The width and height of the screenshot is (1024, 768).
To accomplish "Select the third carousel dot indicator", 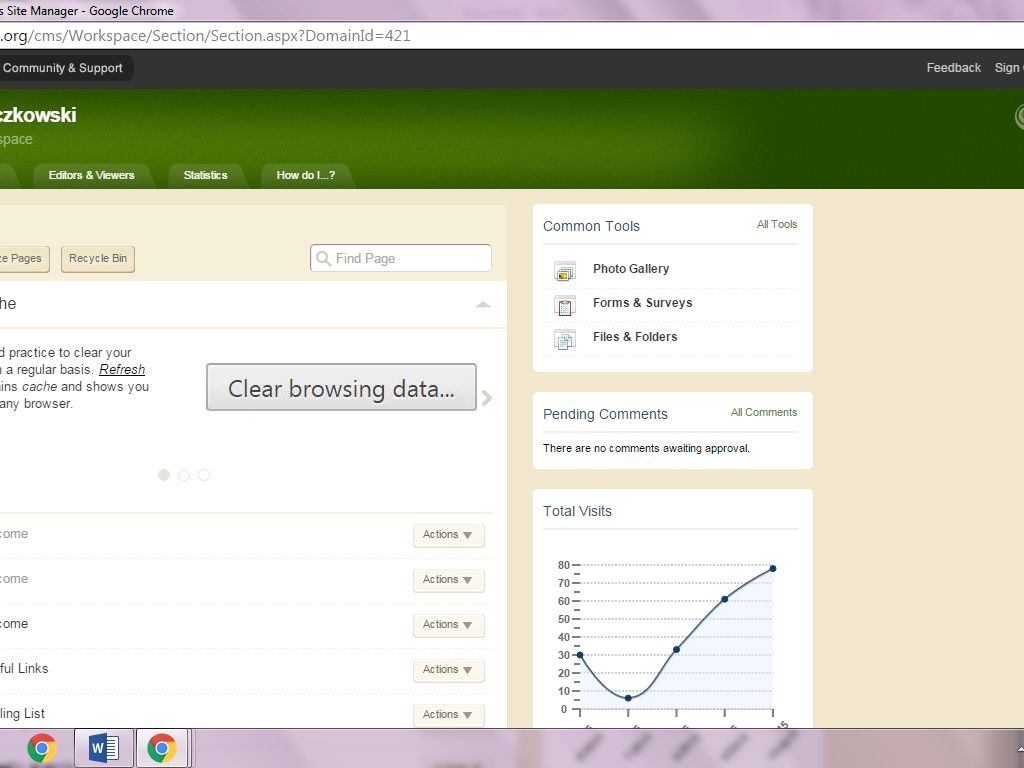I will pyautogui.click(x=204, y=475).
